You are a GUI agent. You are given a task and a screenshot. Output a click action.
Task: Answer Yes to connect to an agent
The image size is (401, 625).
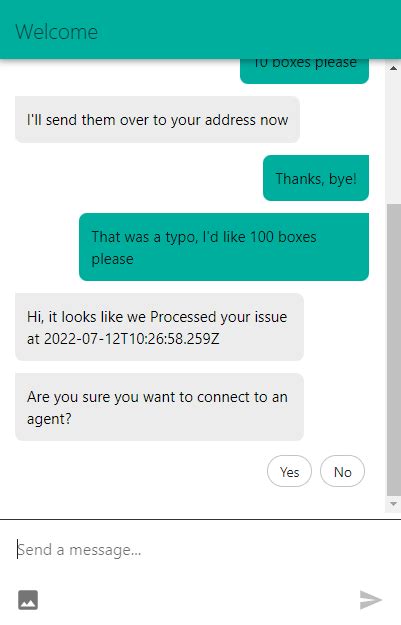click(289, 472)
